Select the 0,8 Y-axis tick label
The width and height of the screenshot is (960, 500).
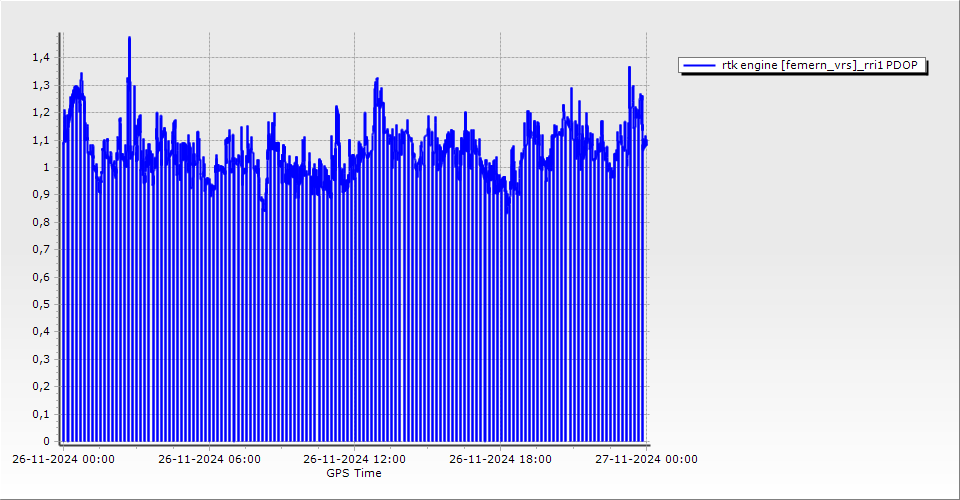tap(39, 223)
